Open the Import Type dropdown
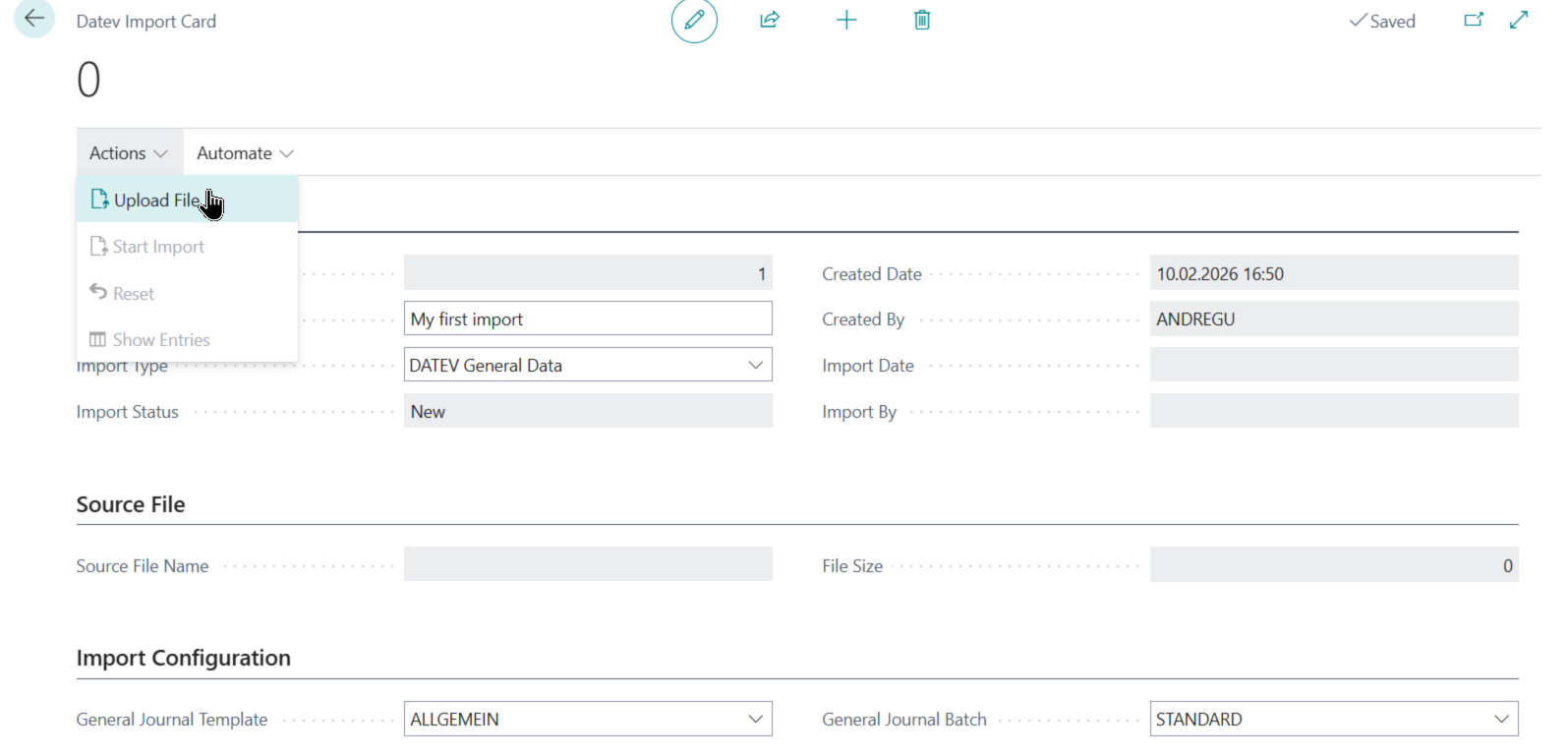The height and width of the screenshot is (755, 1568). click(x=755, y=365)
